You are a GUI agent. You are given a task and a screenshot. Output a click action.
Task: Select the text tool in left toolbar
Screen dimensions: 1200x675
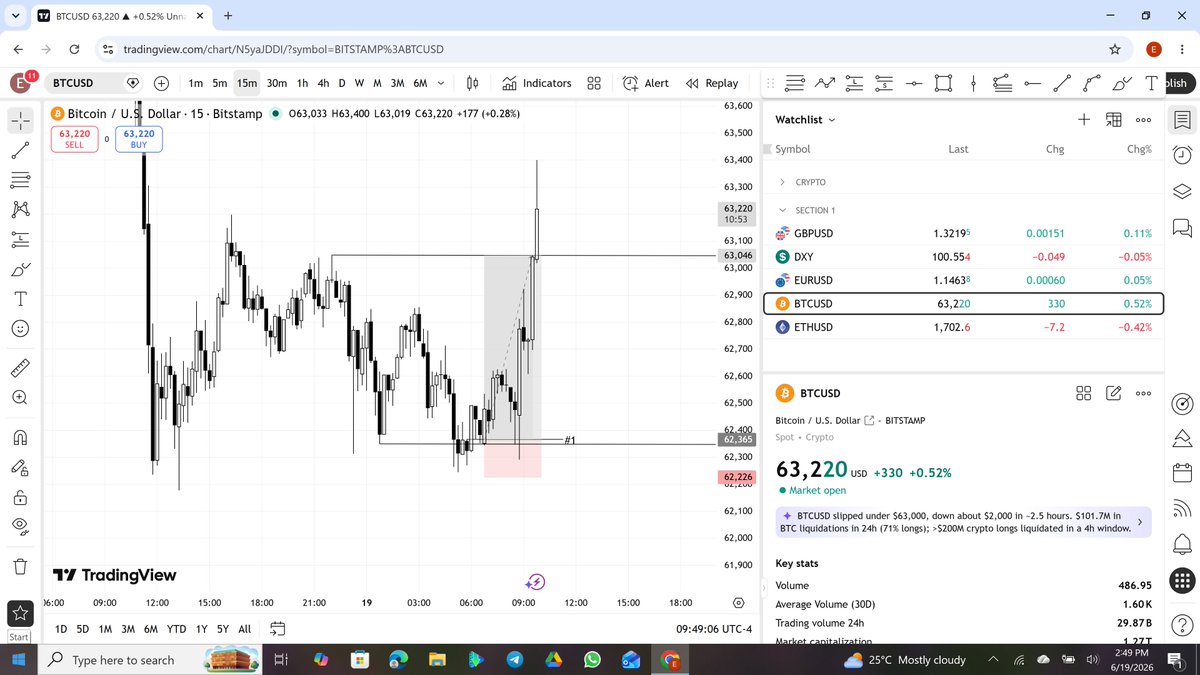click(x=21, y=298)
